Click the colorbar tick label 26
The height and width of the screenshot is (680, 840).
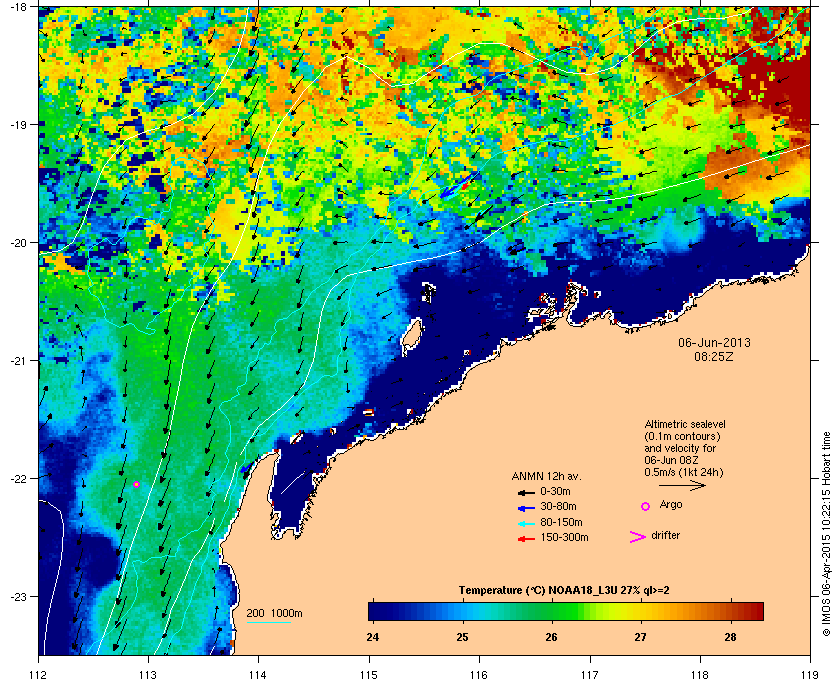point(551,637)
